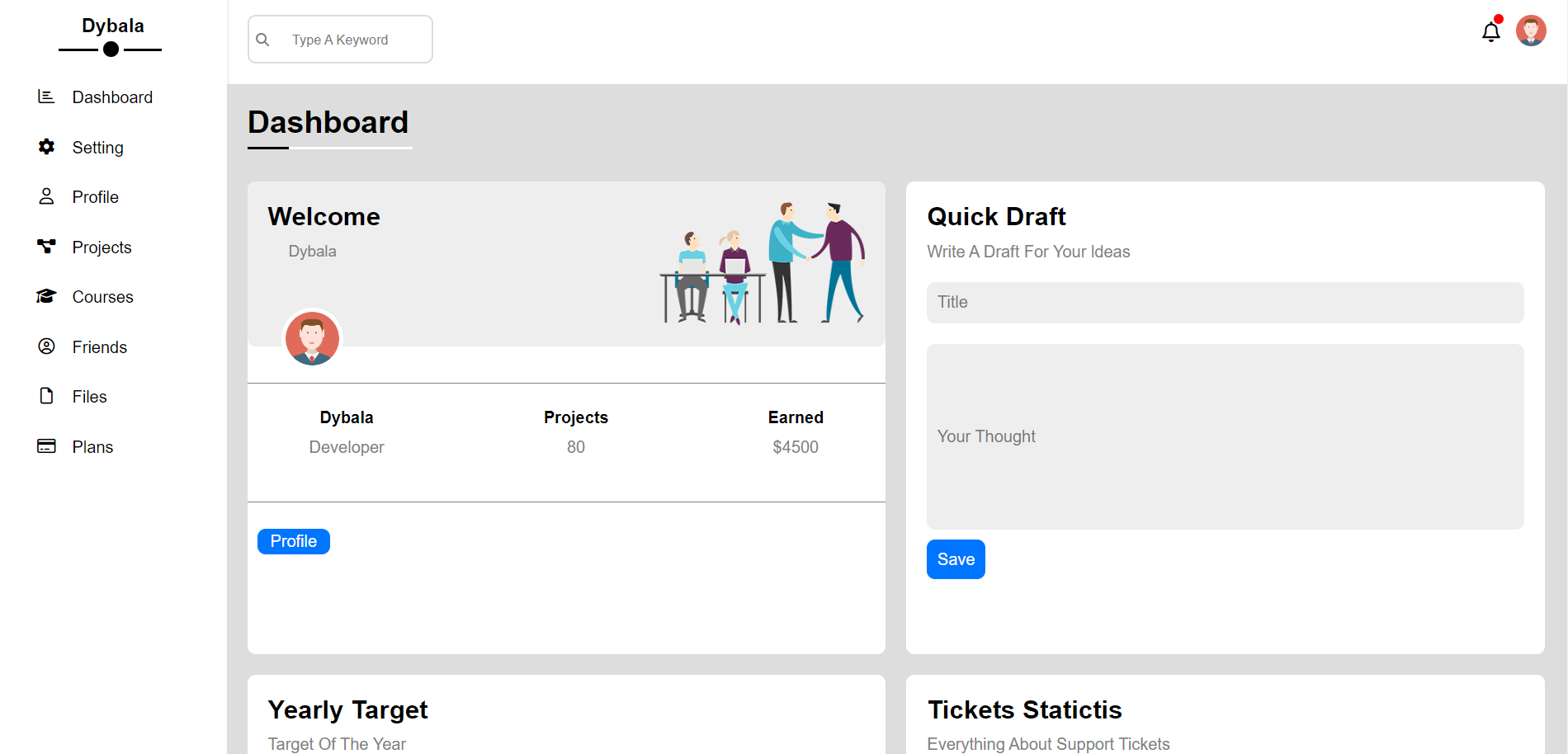Focus the Type A Keyword search field

pos(340,40)
